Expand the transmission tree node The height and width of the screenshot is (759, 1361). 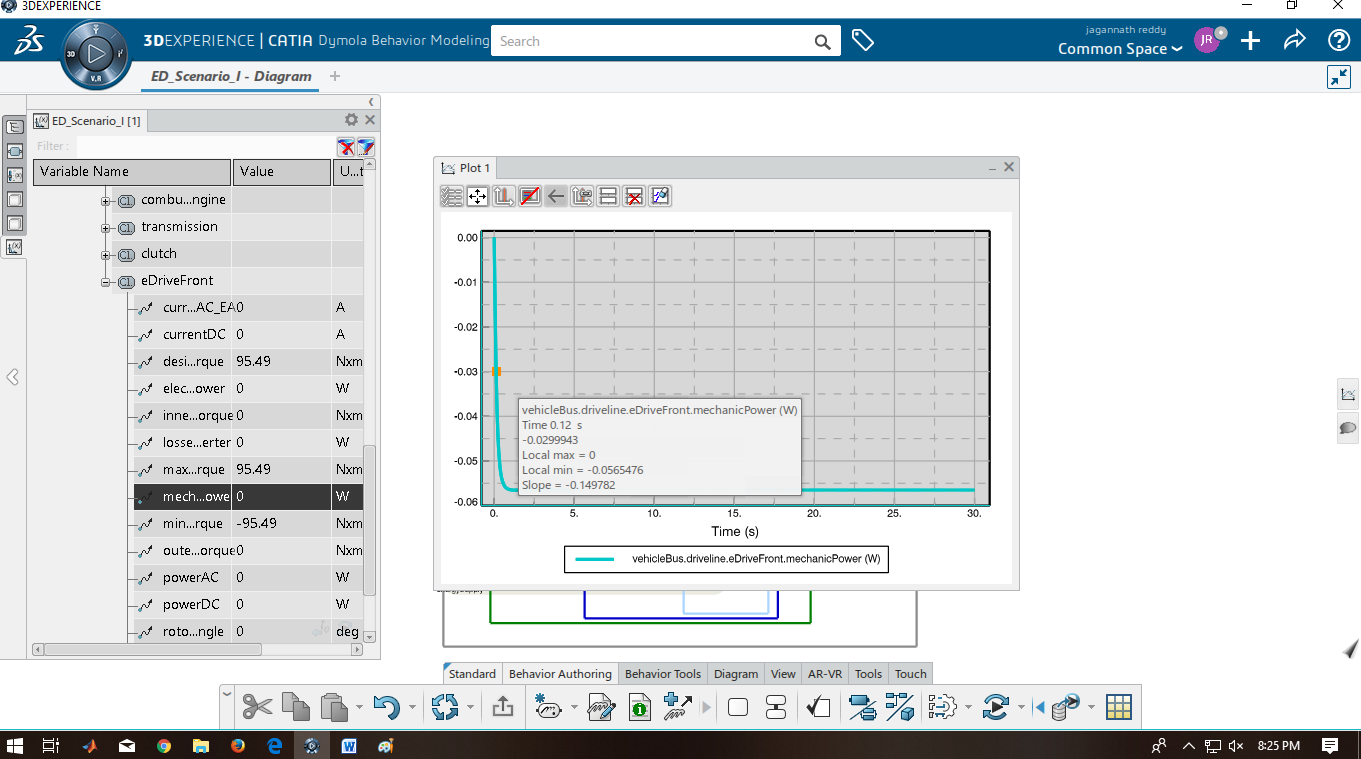click(106, 227)
